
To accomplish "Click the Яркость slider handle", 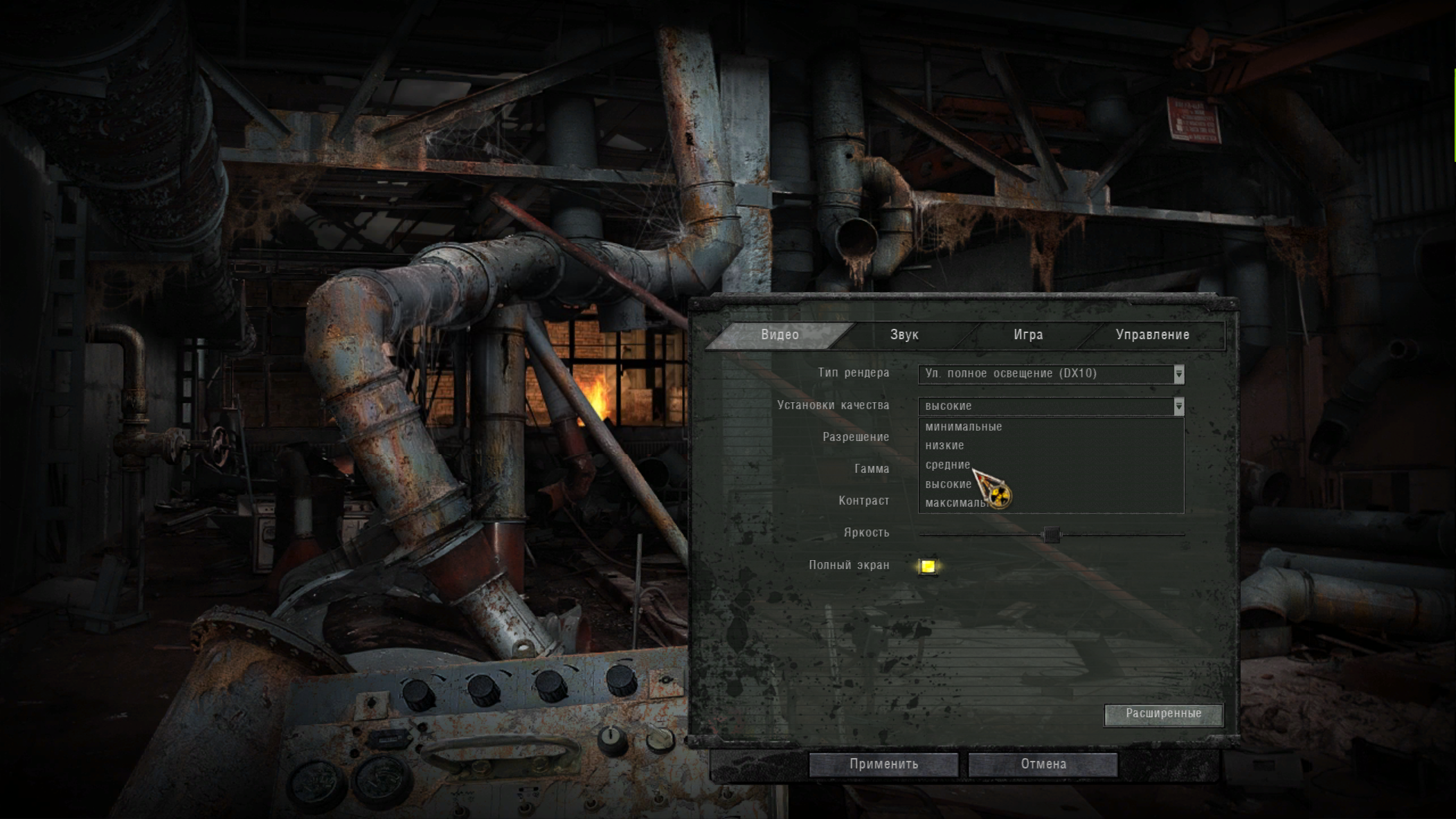I will point(1051,534).
